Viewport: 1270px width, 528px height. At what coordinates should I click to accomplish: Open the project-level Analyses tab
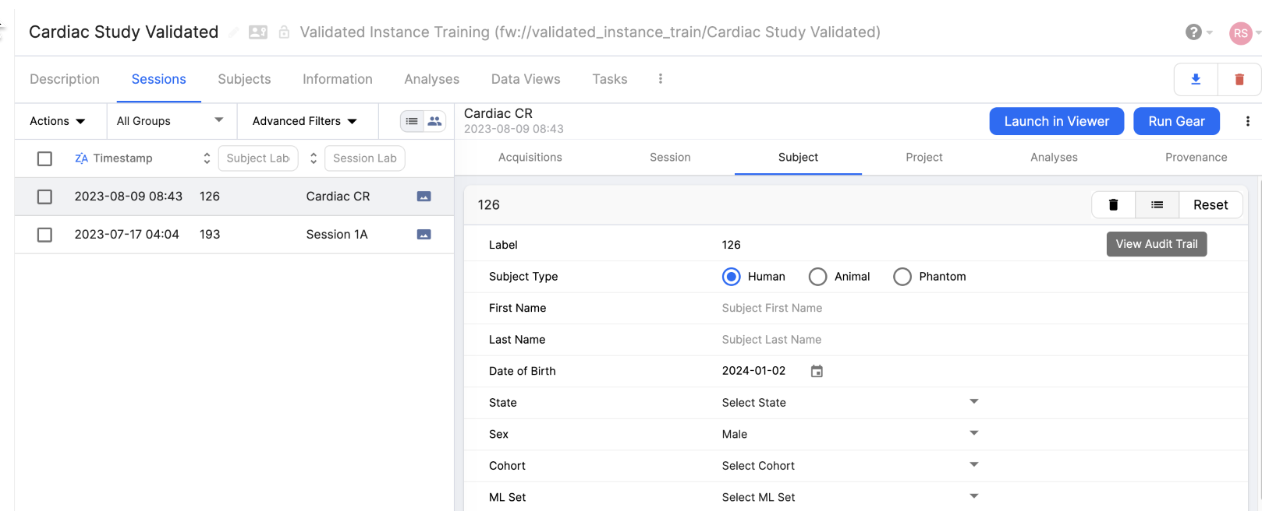point(432,79)
